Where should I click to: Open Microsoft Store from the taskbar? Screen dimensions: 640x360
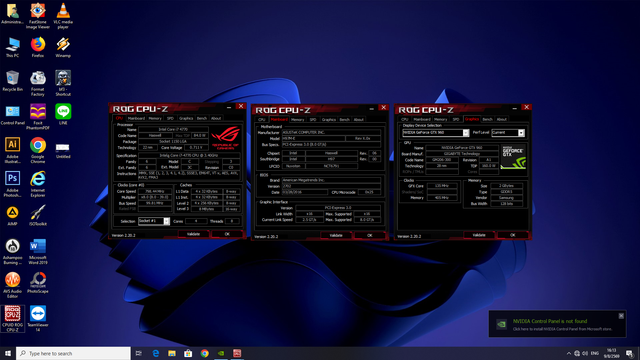pos(188,353)
